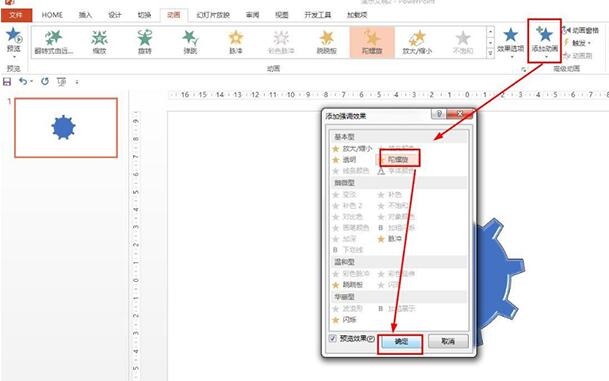This screenshot has height=381, width=609.
Task: Click the save icon in quick access toolbar
Action: pos(7,82)
